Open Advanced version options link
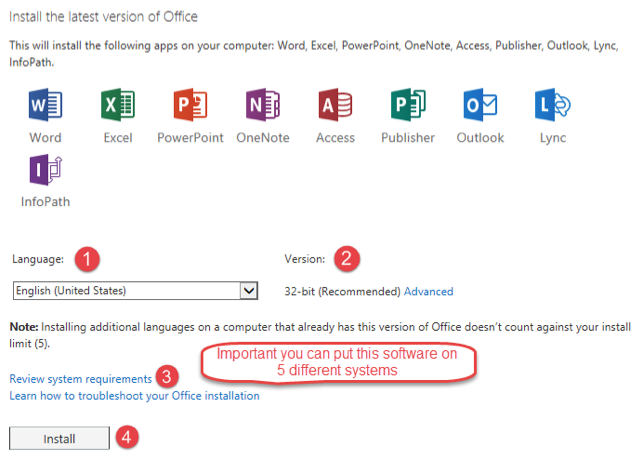Screen dimensions: 640x460 click(429, 291)
